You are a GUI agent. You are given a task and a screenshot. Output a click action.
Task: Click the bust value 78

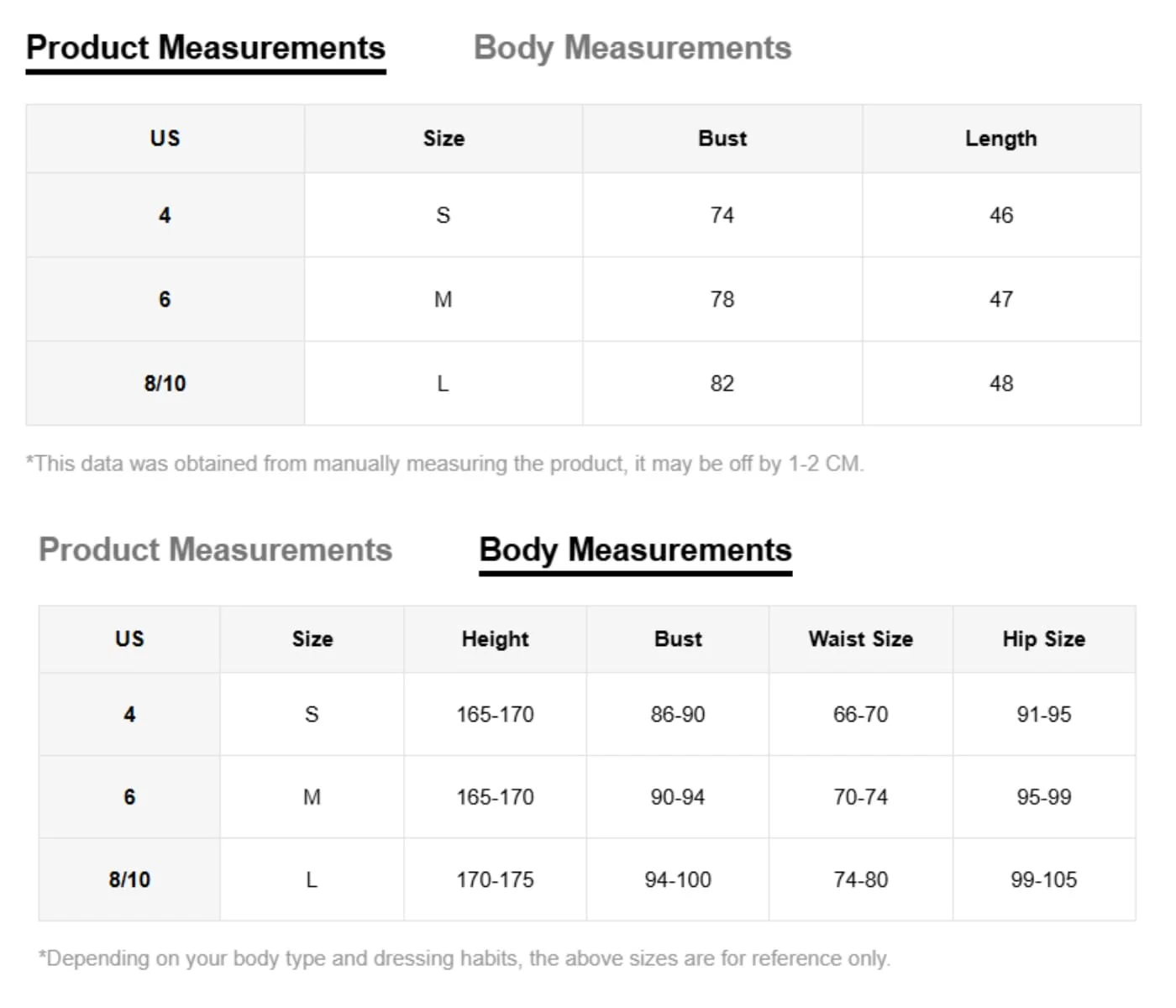point(722,299)
